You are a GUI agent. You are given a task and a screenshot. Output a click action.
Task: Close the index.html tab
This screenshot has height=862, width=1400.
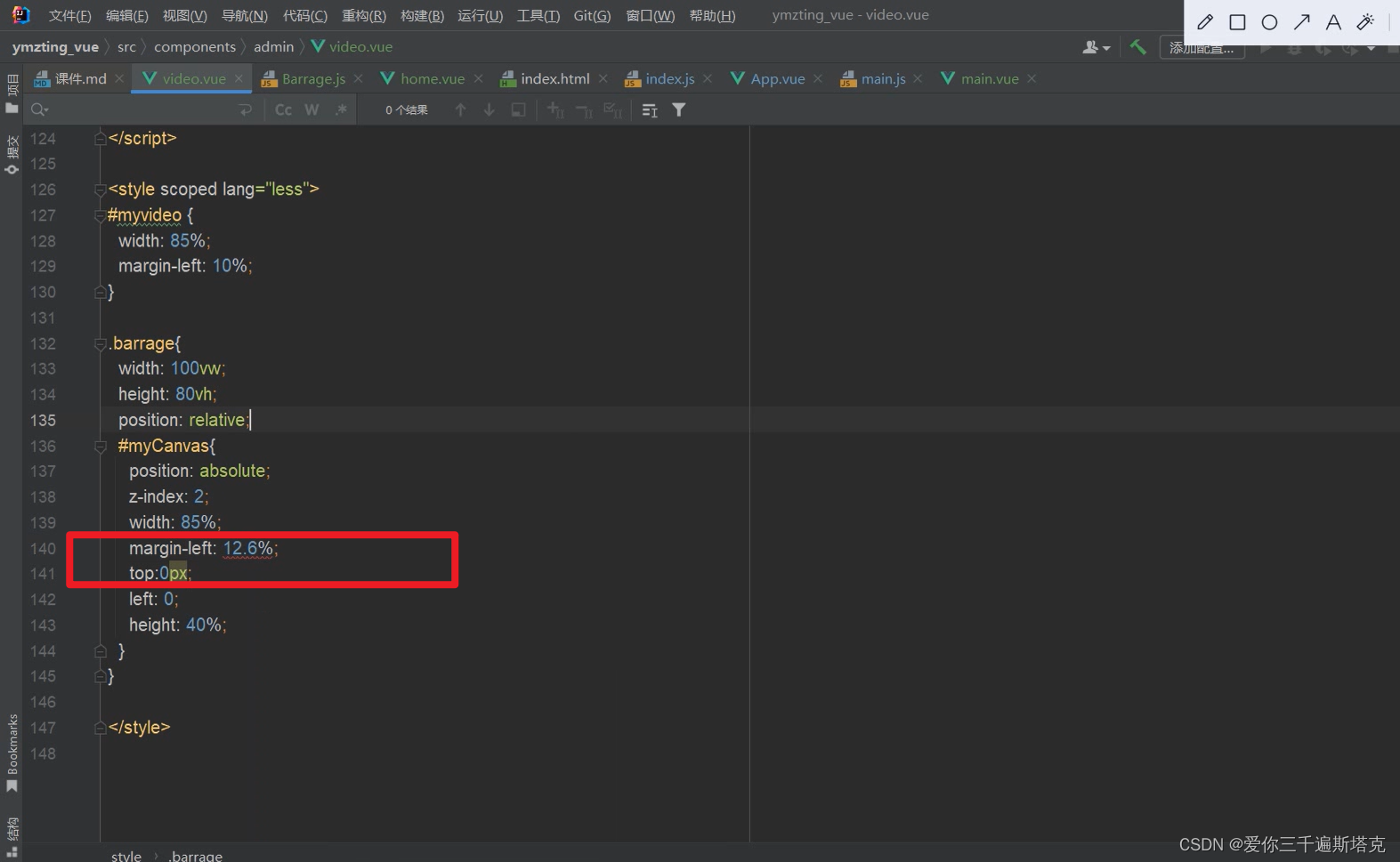[603, 78]
